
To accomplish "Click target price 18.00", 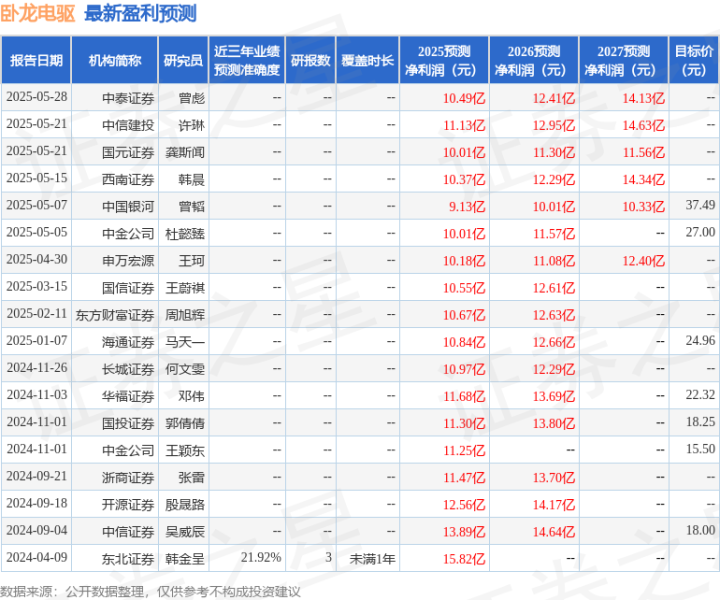I will (x=700, y=530).
